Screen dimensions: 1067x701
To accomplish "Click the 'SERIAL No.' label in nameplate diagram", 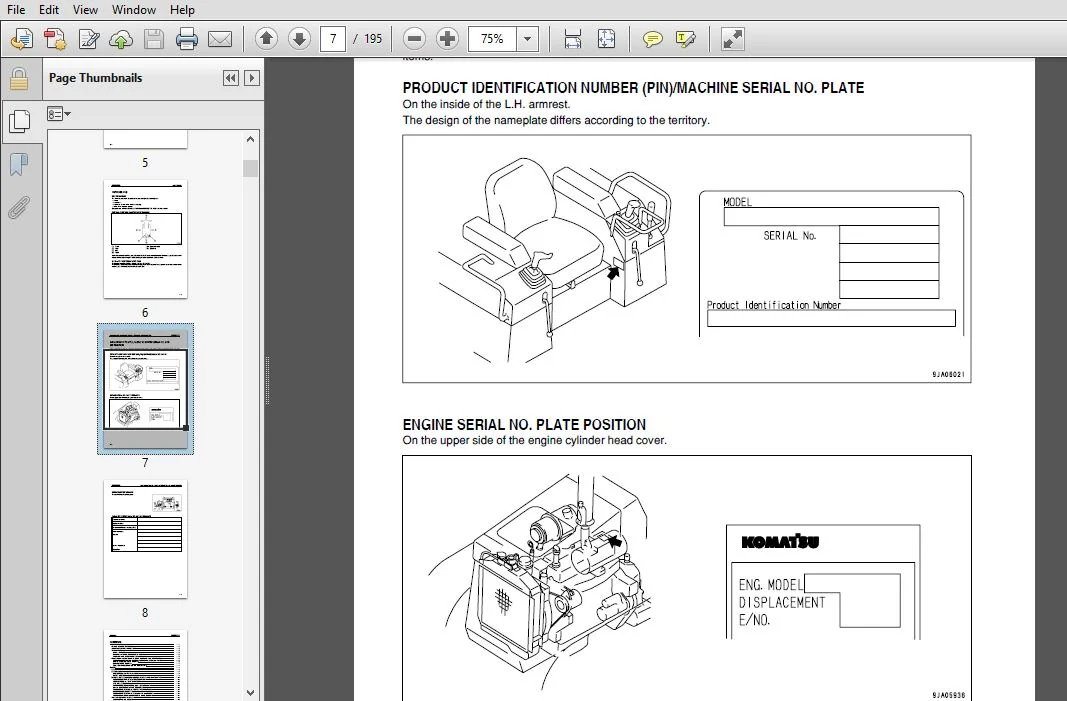I will pos(789,235).
